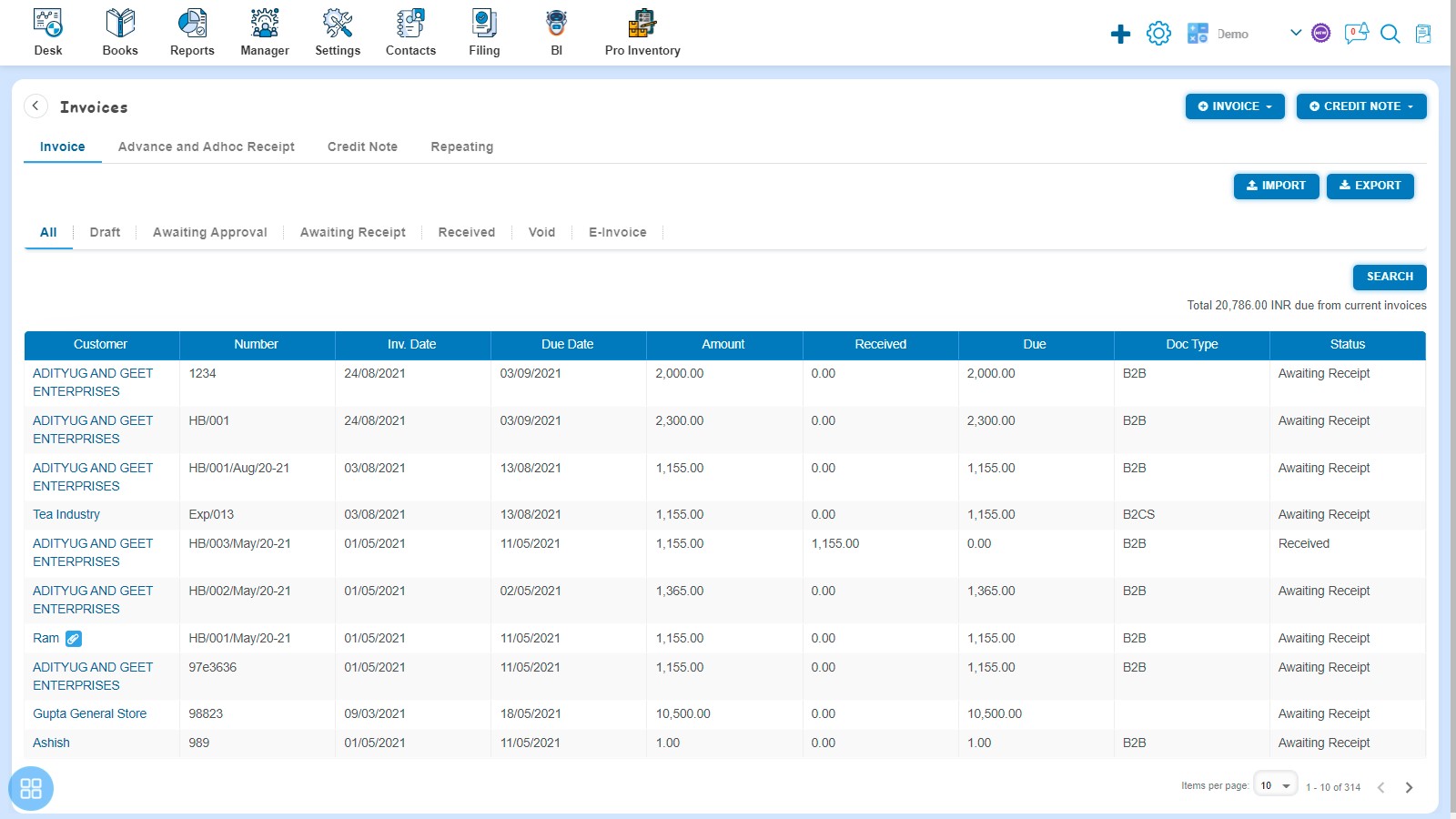
Task: Open the Ram customer link
Action: tap(45, 638)
